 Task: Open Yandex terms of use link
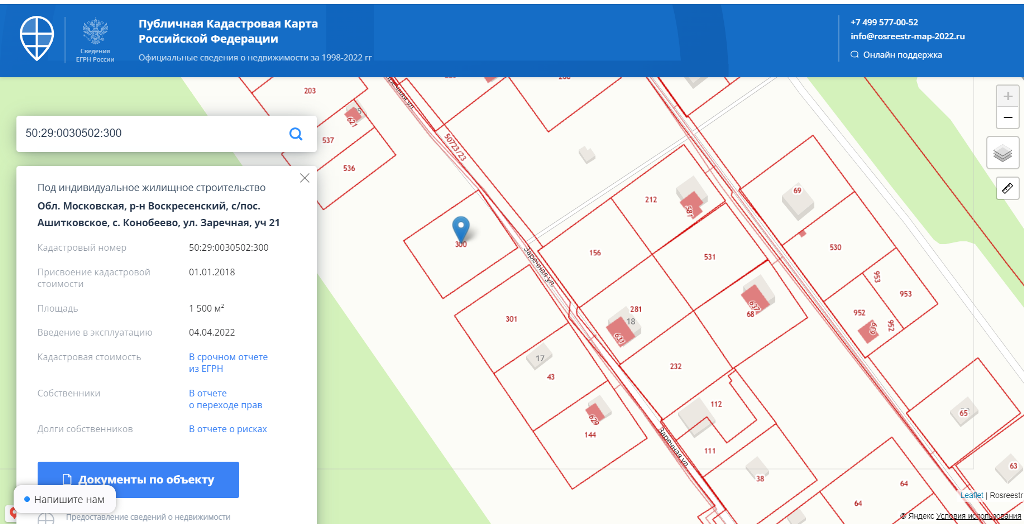coord(978,516)
